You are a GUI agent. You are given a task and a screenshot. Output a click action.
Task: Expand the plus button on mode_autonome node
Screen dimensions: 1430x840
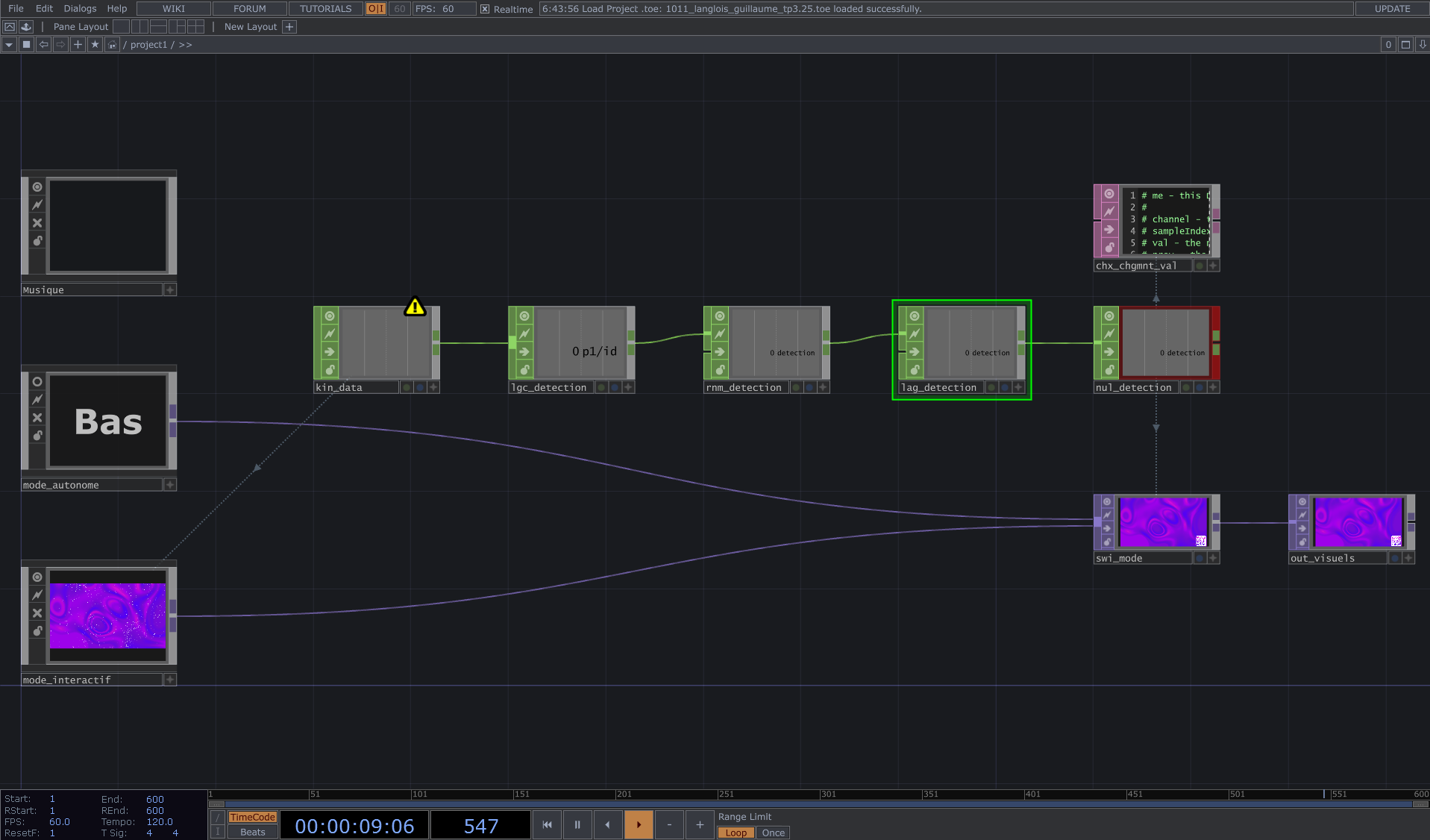tap(170, 485)
